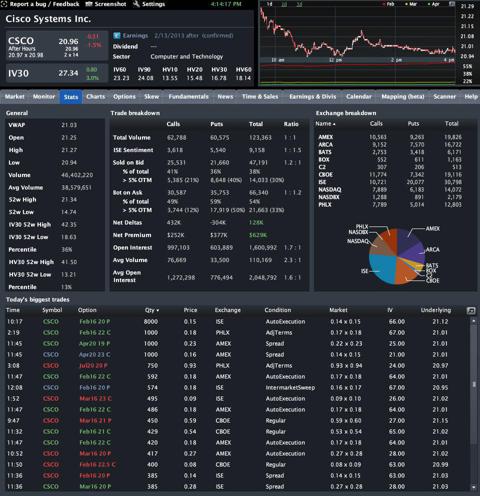The image size is (480, 496).
Task: Click the CSCO quote box
Action: click(x=57, y=46)
